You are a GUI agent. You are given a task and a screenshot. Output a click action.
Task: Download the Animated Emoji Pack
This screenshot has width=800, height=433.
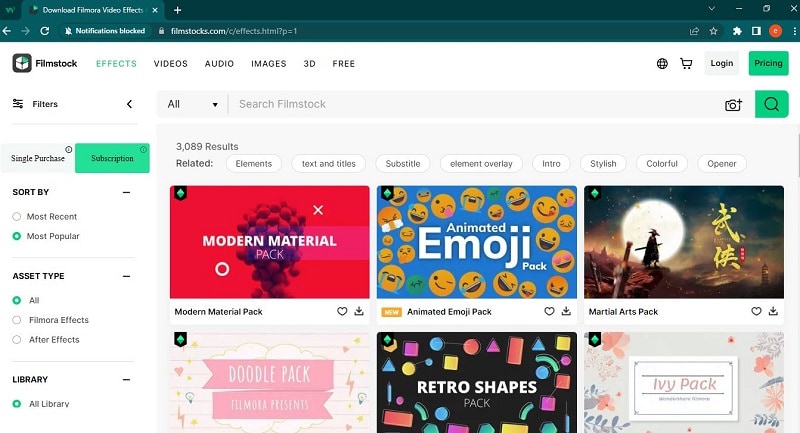[x=566, y=311]
